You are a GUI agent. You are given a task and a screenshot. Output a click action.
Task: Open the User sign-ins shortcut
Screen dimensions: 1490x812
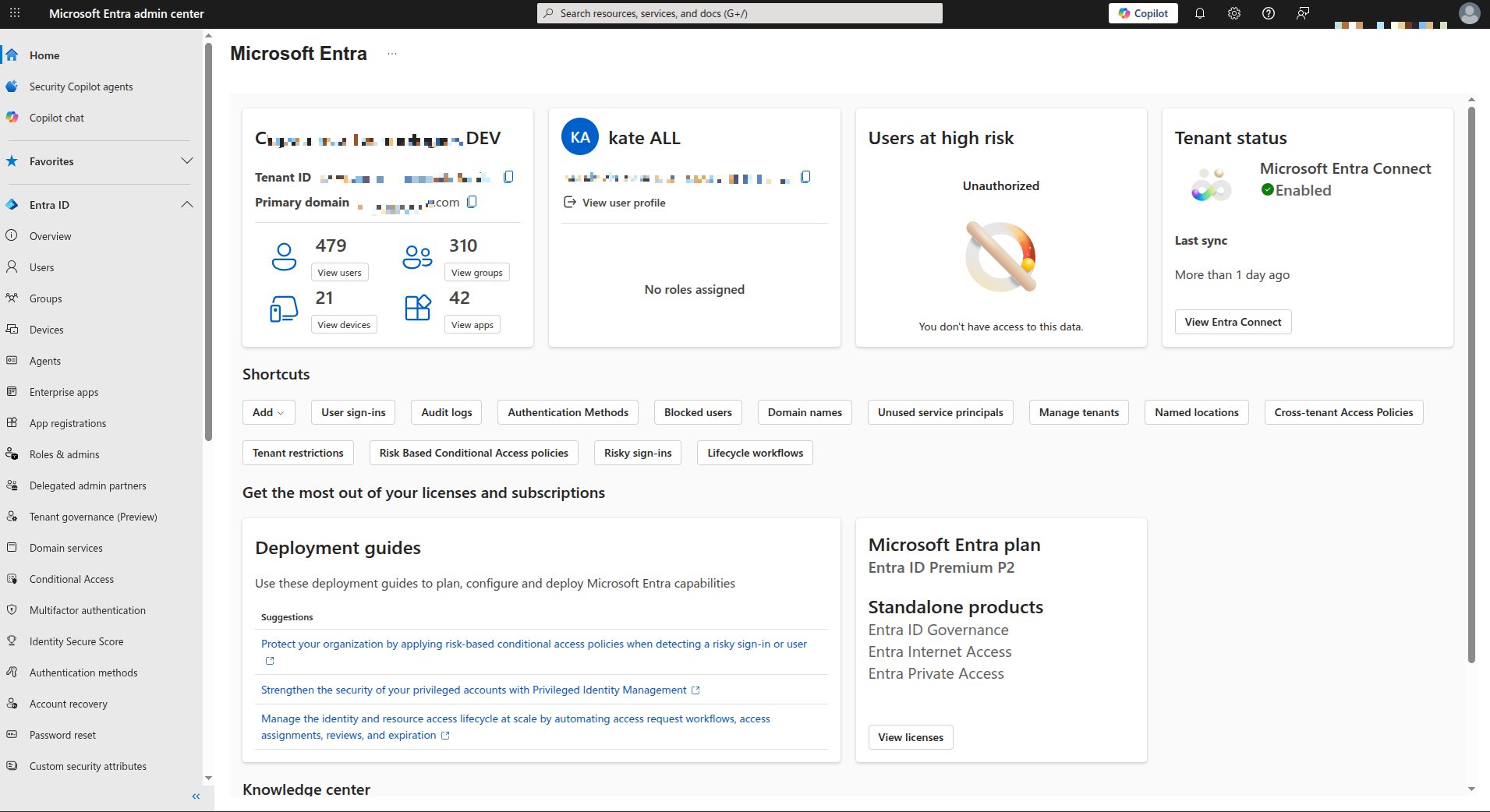[x=353, y=412]
